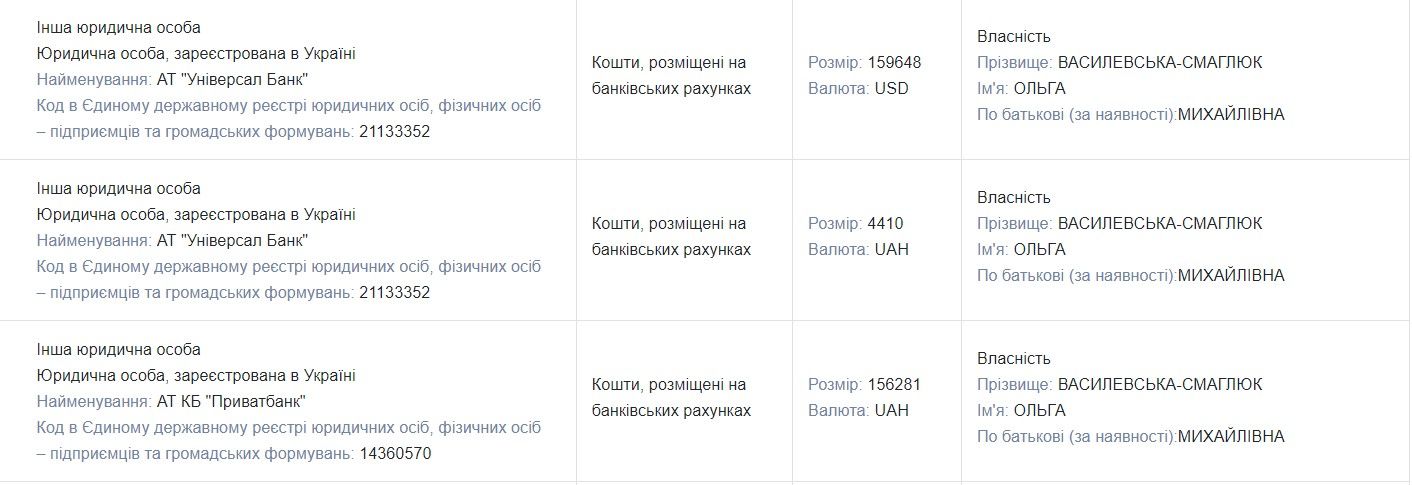
Task: Select the АТ КБ "Приватбанк" name
Action: [231, 402]
